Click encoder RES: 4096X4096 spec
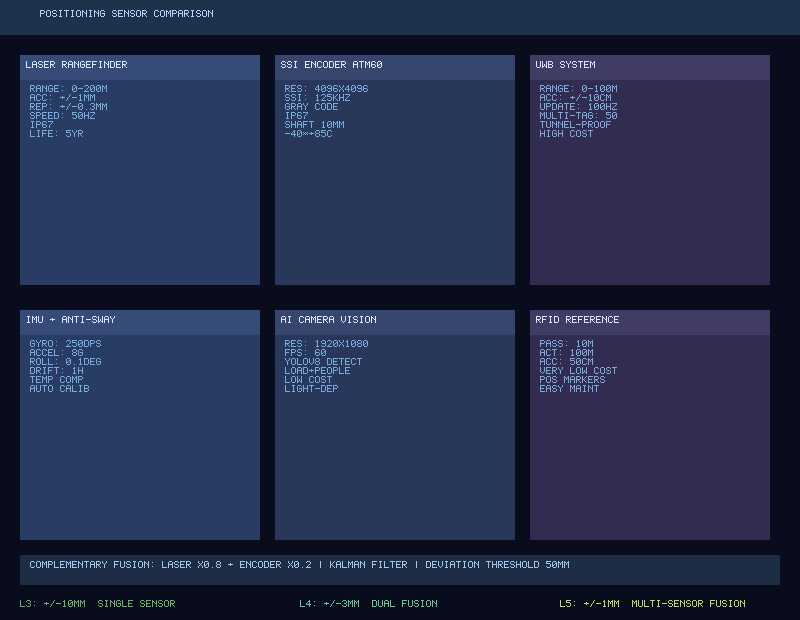800x620 pixels. pyautogui.click(x=327, y=89)
